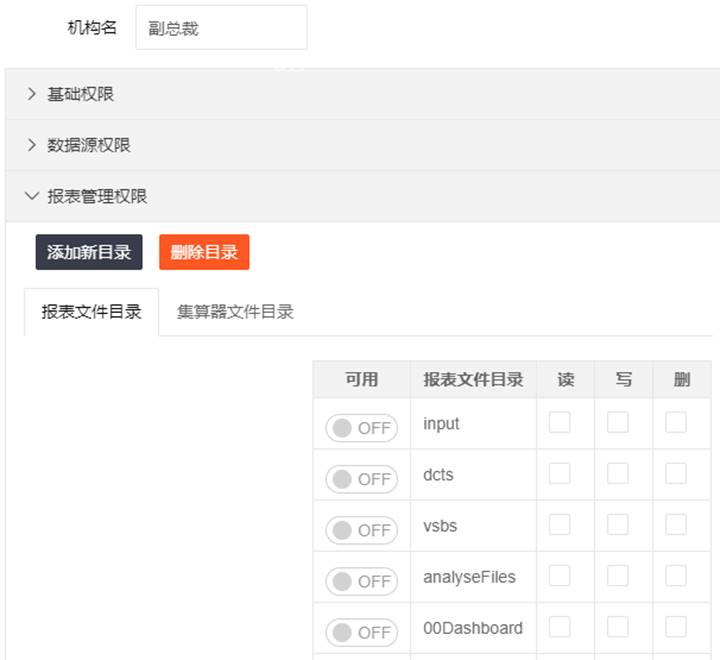Click the input directory name
The height and width of the screenshot is (660, 720).
pos(441,423)
